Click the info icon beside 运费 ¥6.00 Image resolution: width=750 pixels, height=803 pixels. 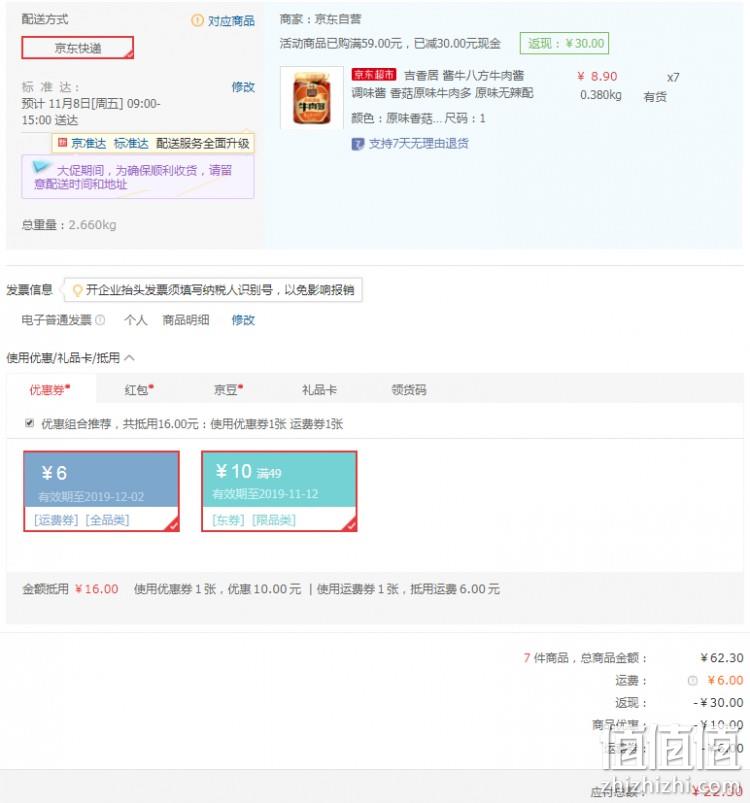[x=692, y=681]
